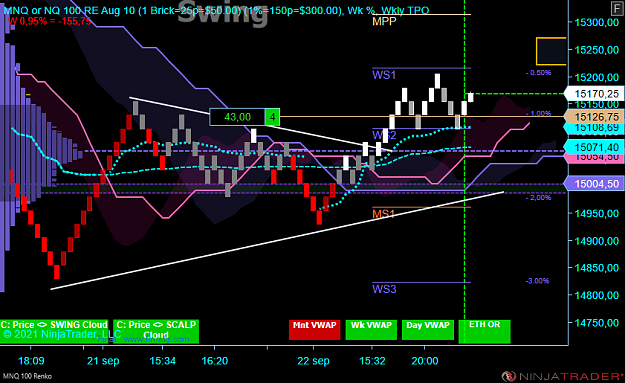Click the orange rectangle drawing near 15250

[551, 51]
